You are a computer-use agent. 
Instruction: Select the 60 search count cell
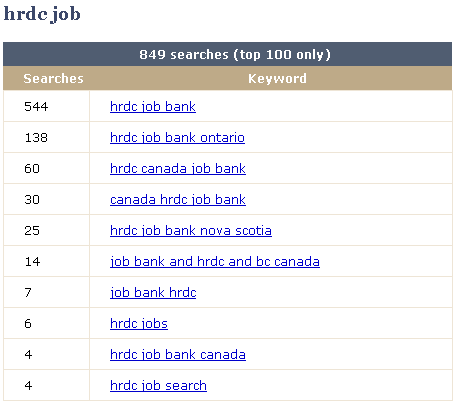coord(46,168)
